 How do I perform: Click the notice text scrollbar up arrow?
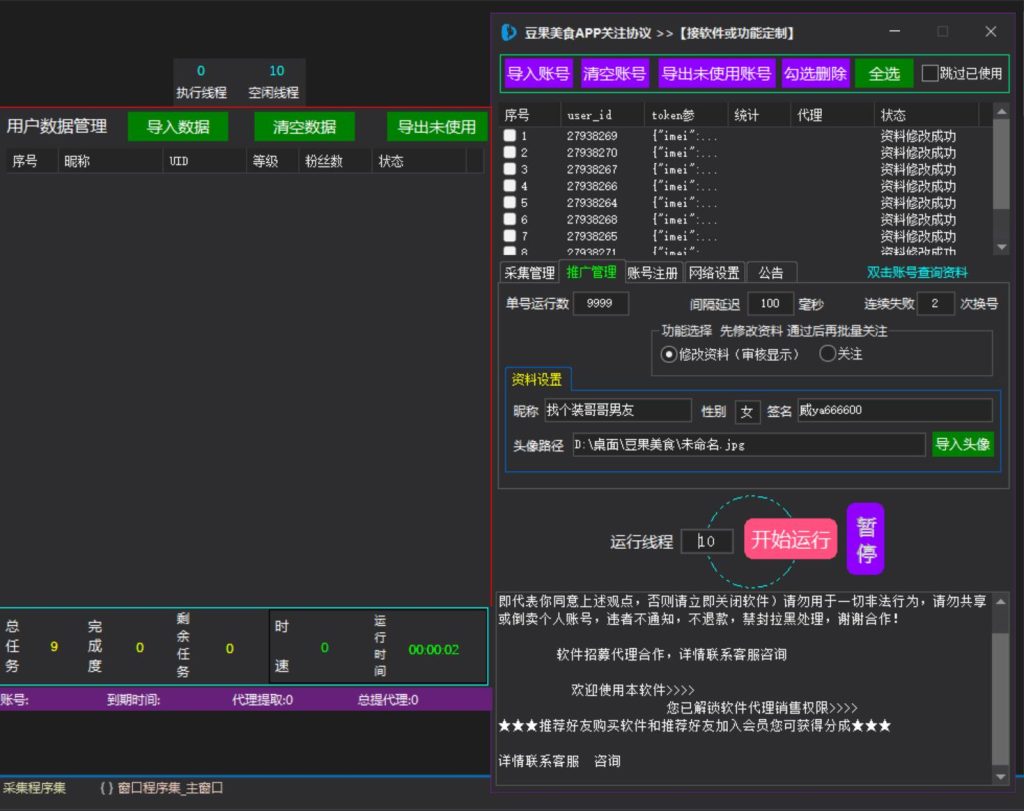pos(1000,601)
